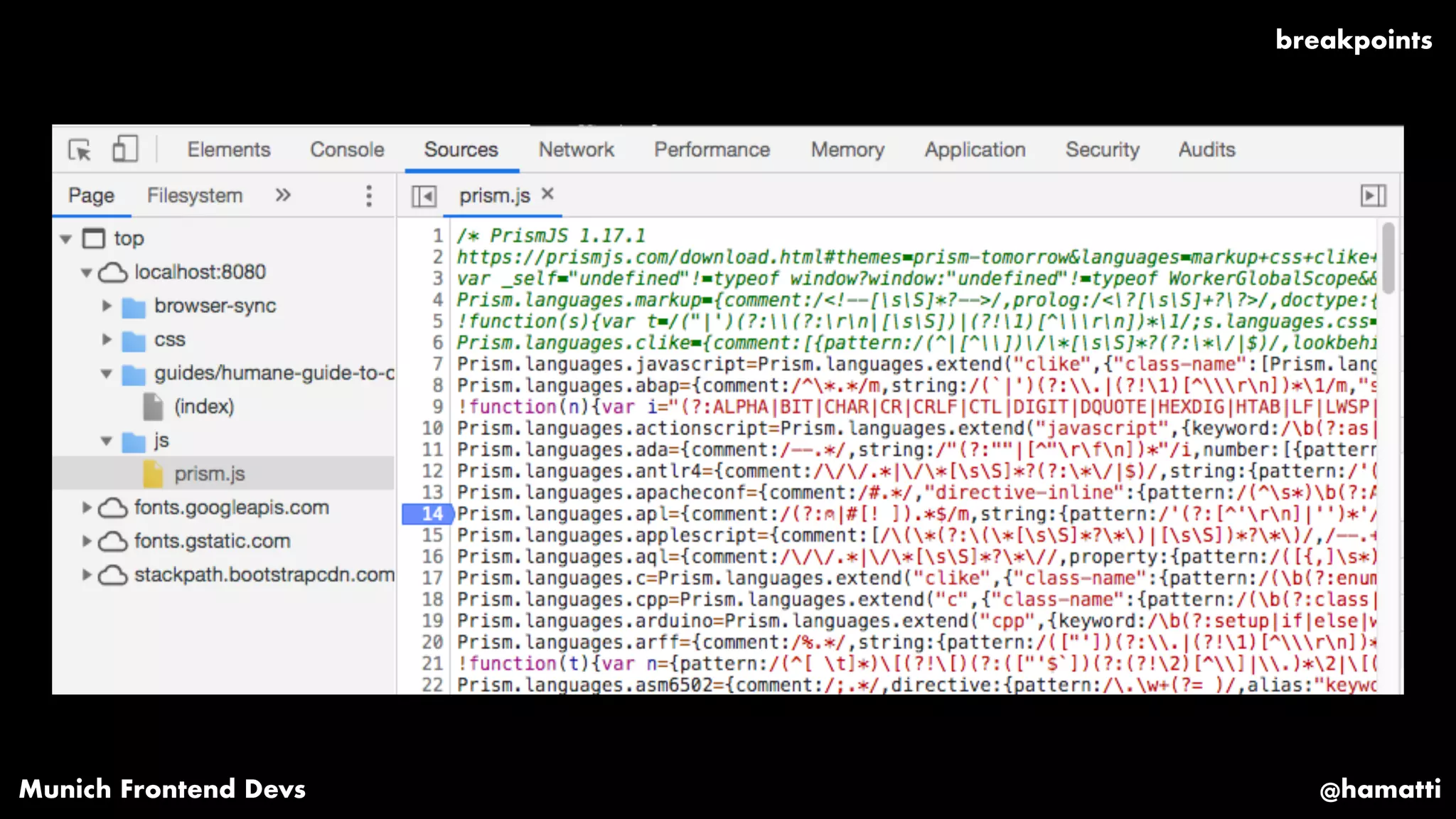Click the stackpath.bootstrapcdn.com cloud icon
The image size is (1456, 819).
click(x=112, y=574)
